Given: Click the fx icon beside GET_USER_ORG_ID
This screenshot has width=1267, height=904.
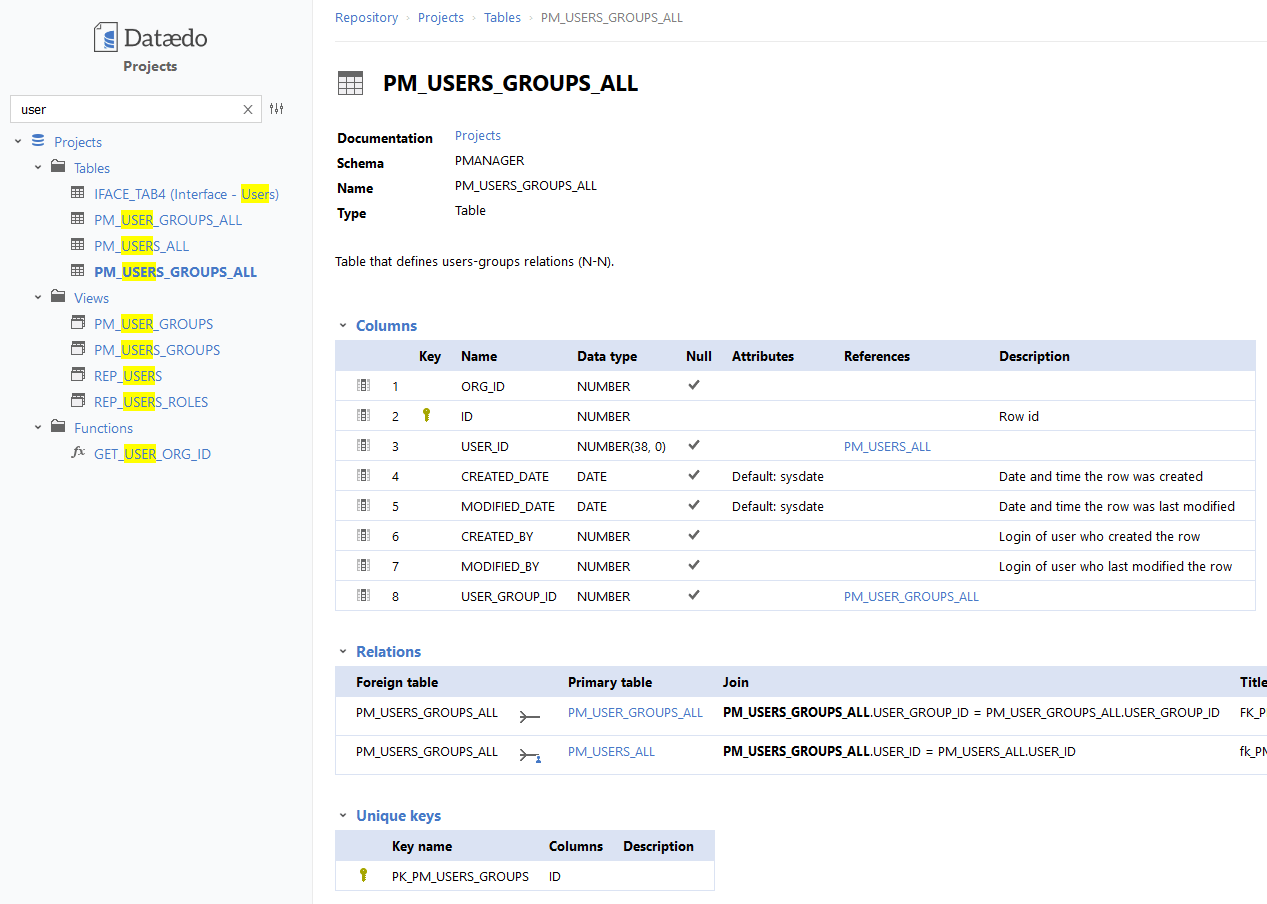Looking at the screenshot, I should (x=78, y=453).
